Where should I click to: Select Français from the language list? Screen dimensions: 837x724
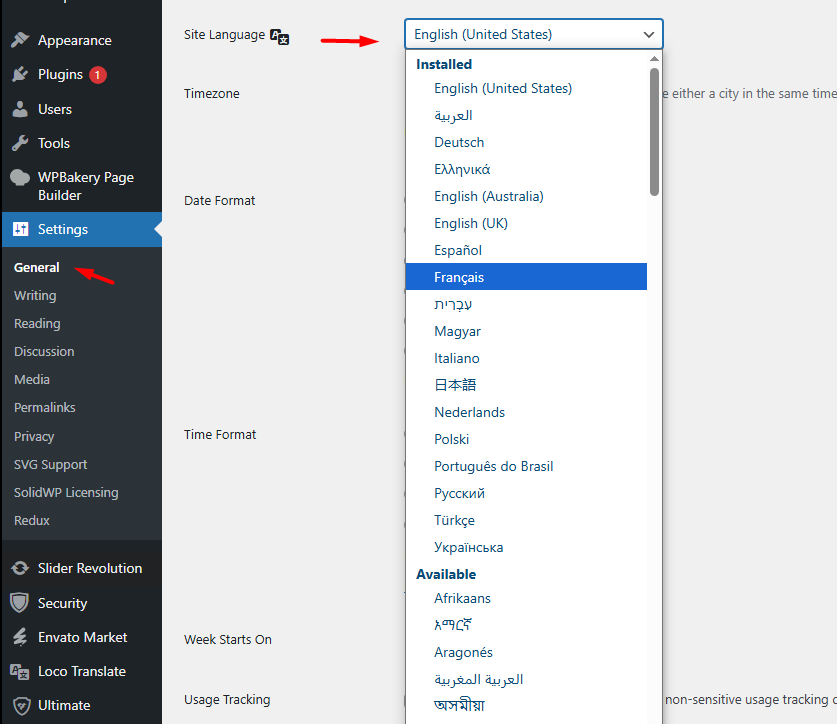tap(459, 277)
